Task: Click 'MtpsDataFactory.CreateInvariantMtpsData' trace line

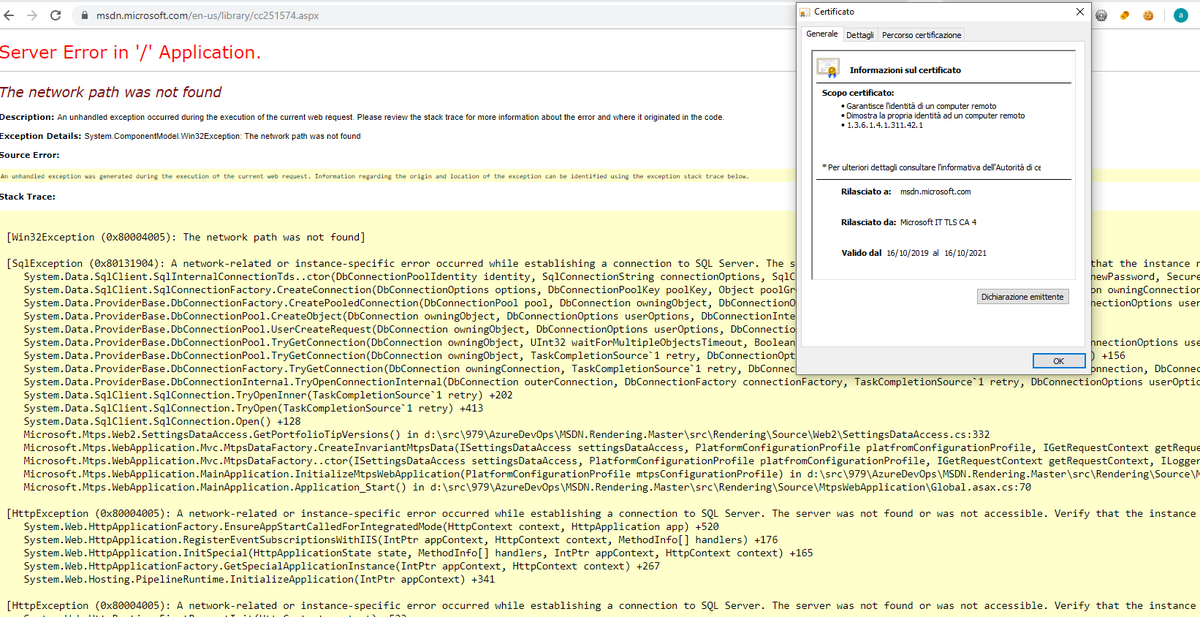Action: pos(612,447)
